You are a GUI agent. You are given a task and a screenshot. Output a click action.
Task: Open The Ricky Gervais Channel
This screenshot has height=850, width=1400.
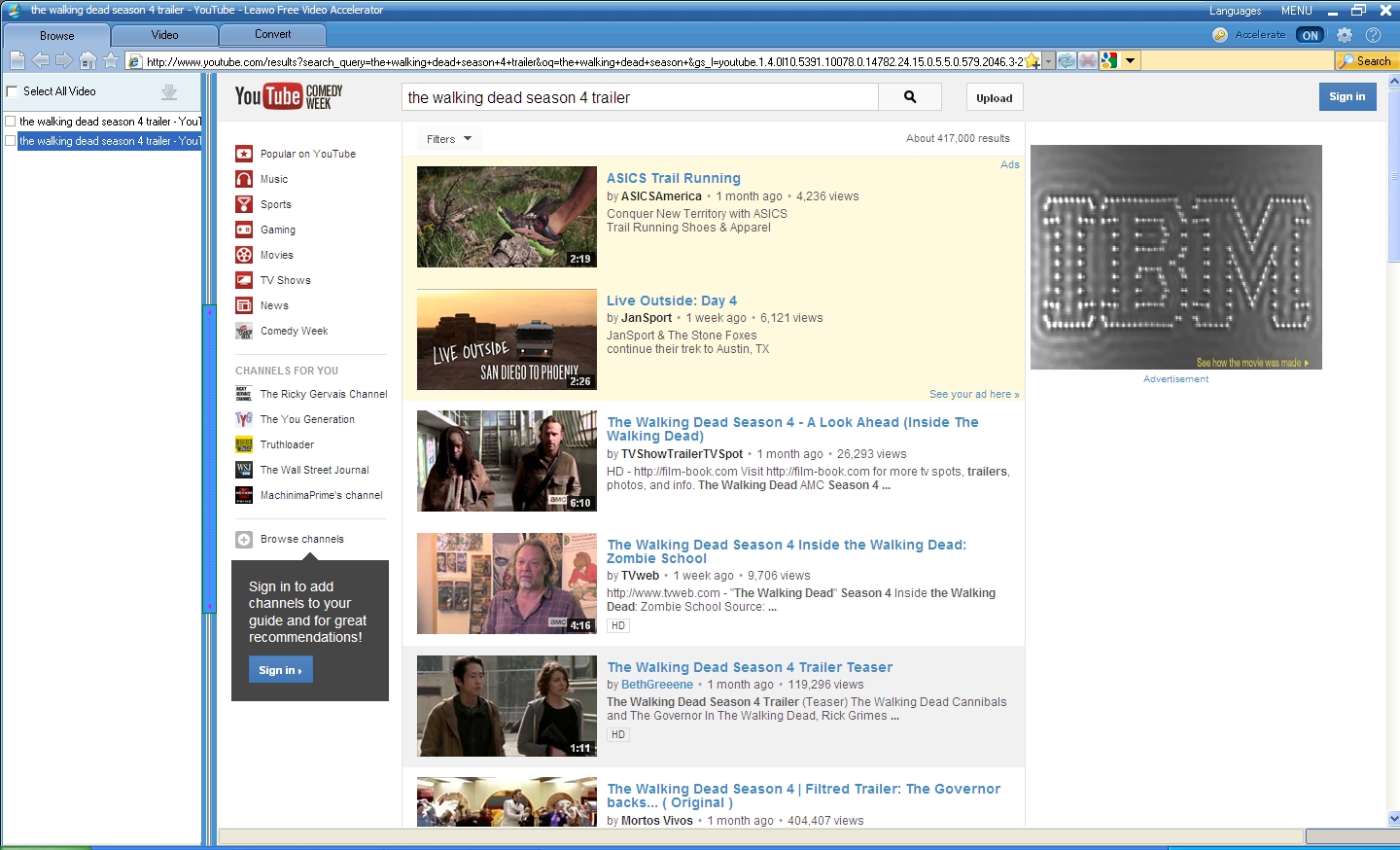311,394
